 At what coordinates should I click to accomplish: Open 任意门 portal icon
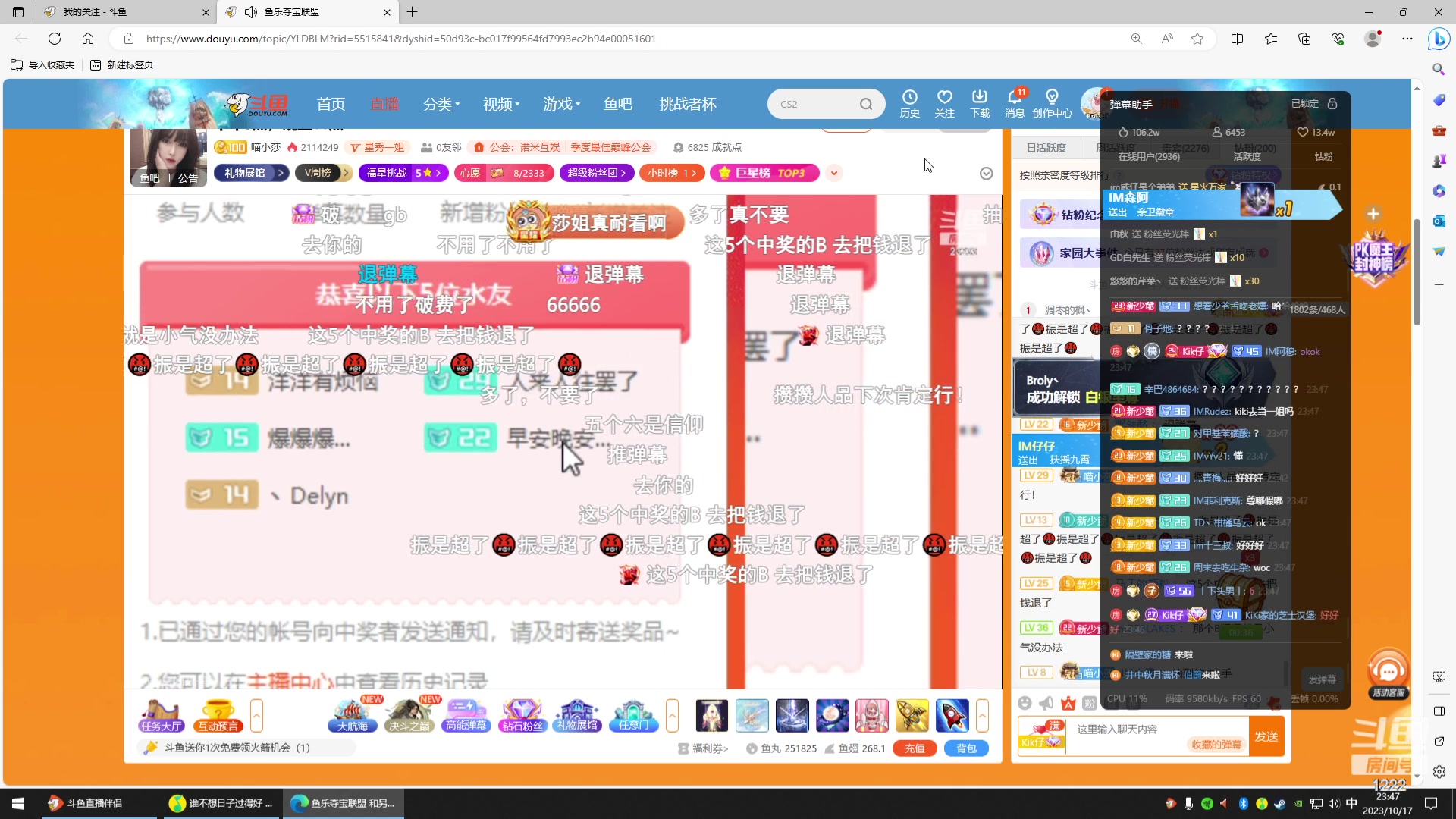pos(634,715)
